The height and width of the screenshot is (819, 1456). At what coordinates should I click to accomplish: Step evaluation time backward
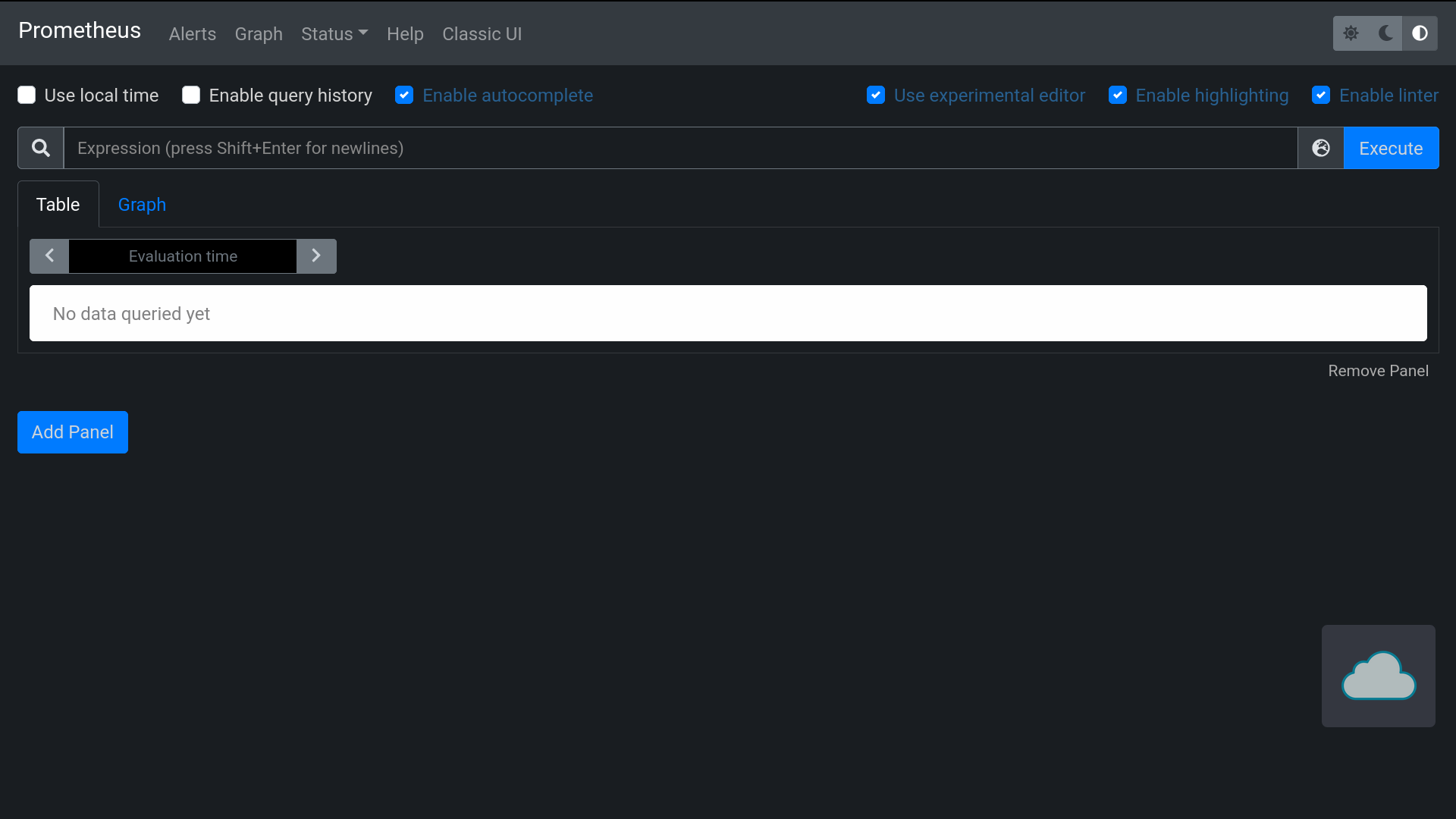[x=49, y=256]
